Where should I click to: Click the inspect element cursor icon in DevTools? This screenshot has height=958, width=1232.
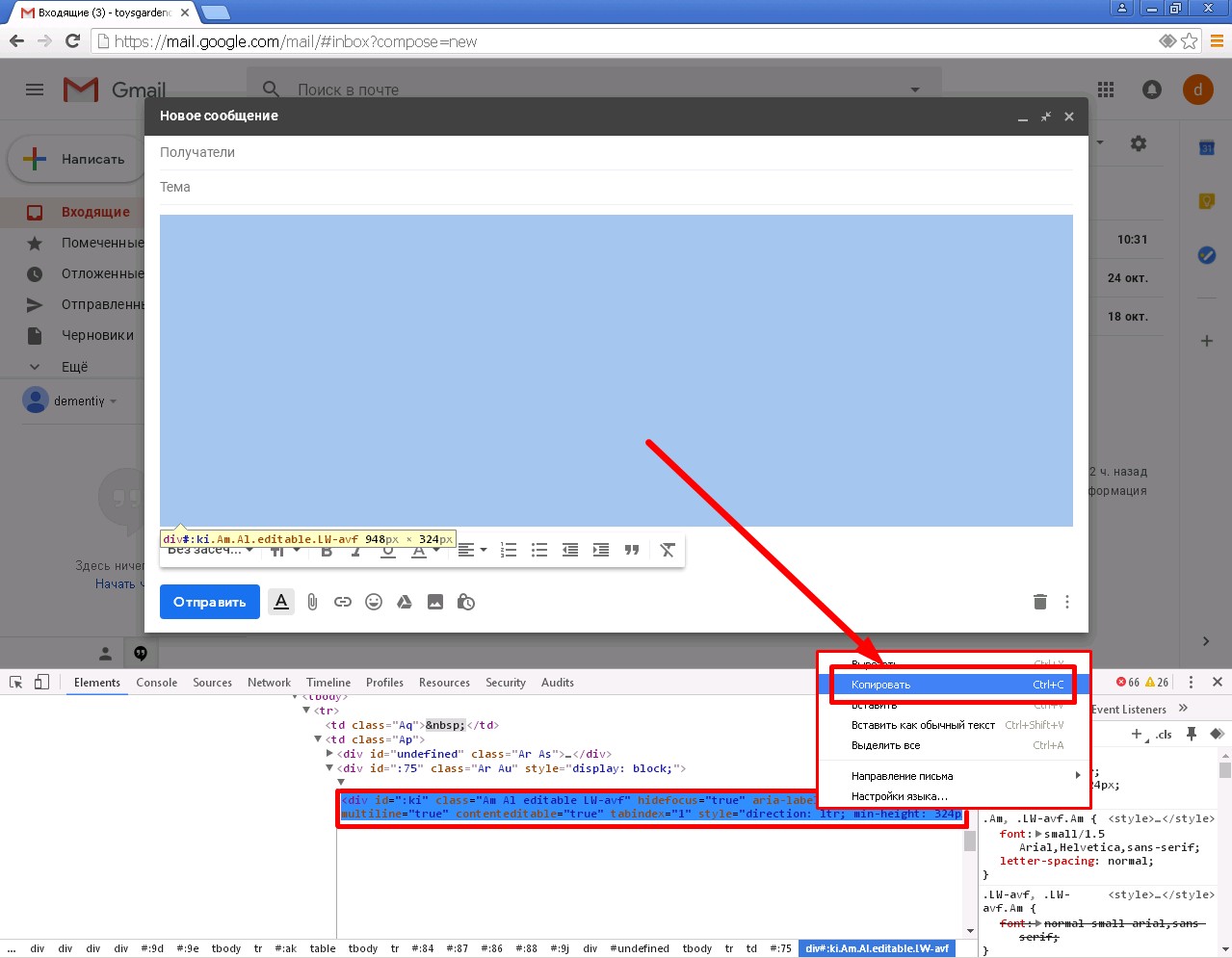[16, 682]
